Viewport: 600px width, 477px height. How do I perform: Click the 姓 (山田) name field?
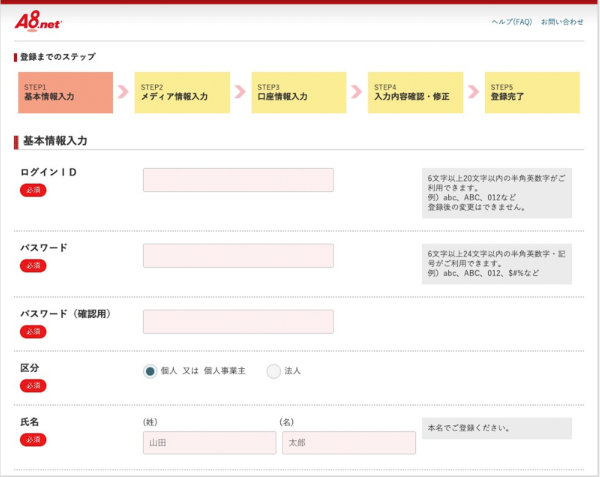coord(207,443)
